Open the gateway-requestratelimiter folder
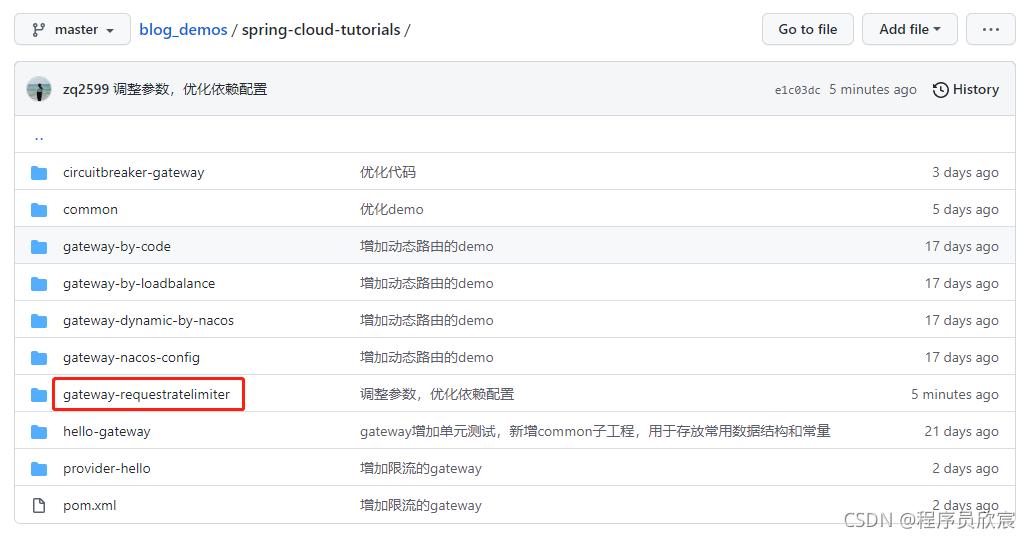 pyautogui.click(x=146, y=394)
